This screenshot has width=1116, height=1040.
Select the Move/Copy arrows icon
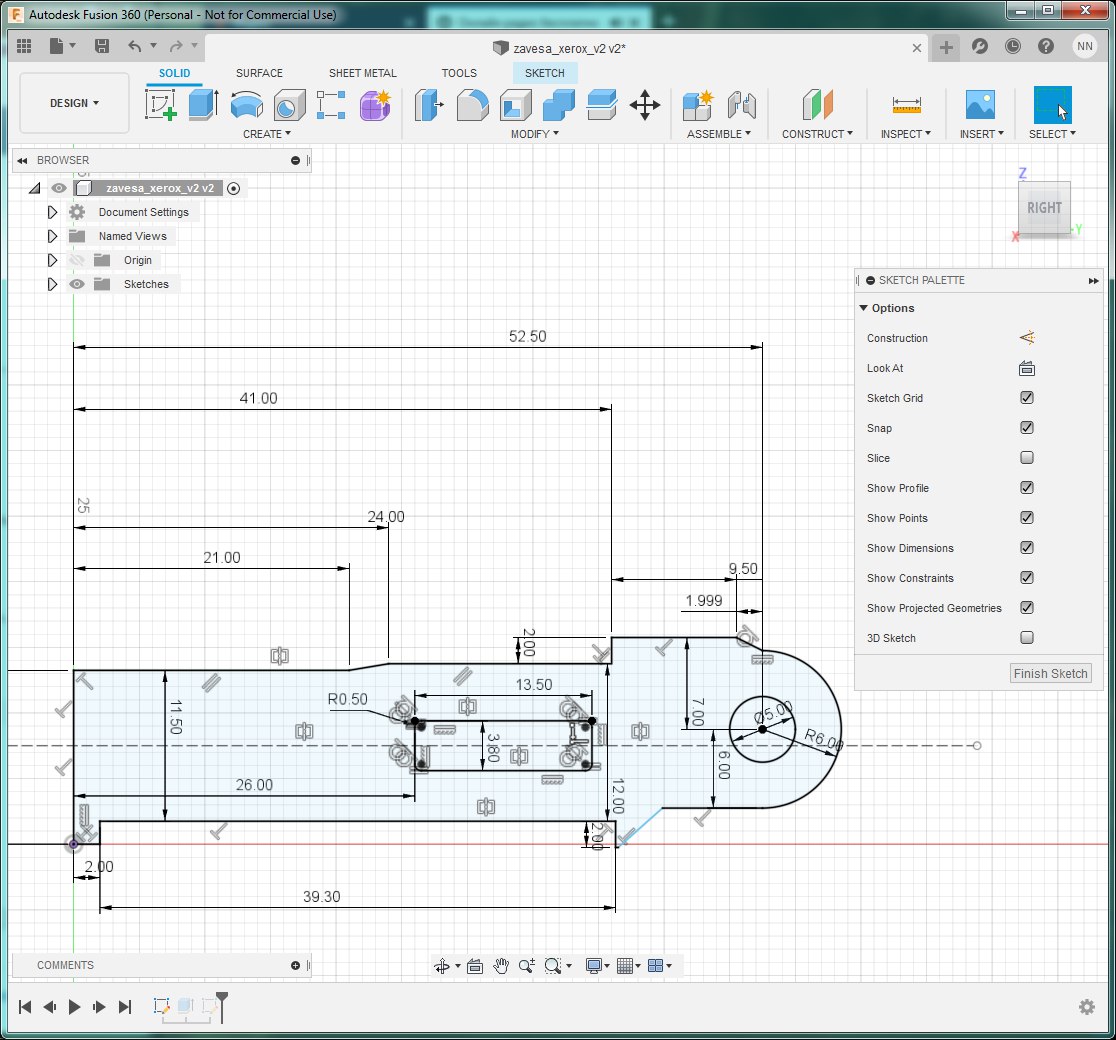[645, 105]
